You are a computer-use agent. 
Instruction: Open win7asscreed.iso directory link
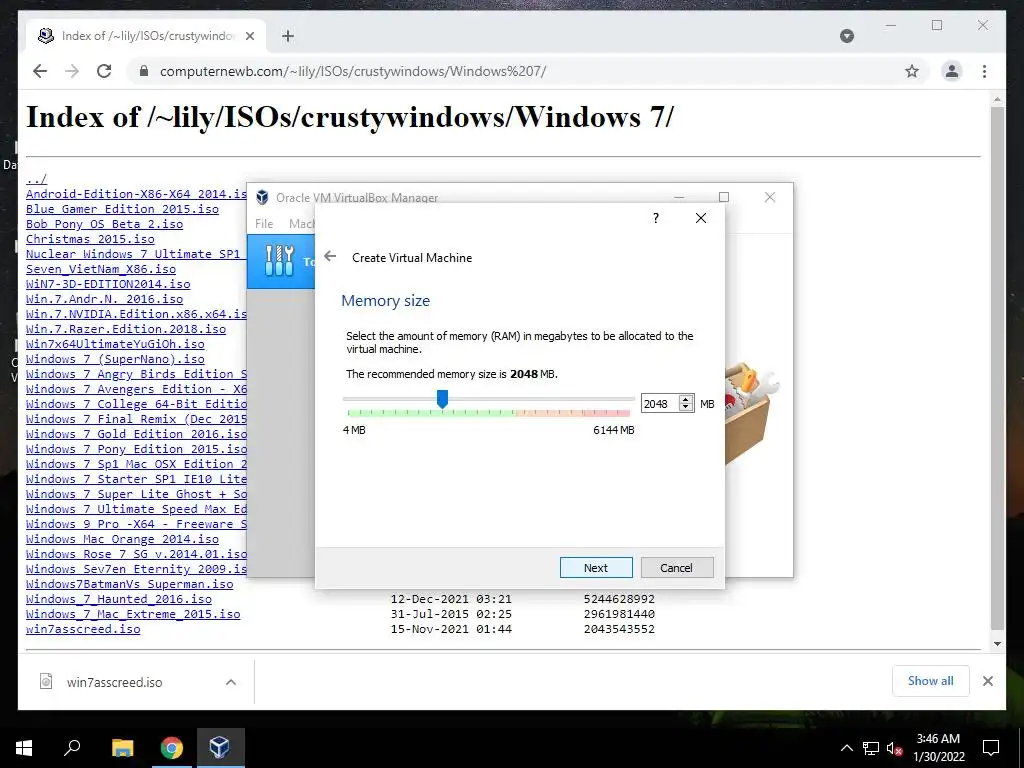[83, 630]
